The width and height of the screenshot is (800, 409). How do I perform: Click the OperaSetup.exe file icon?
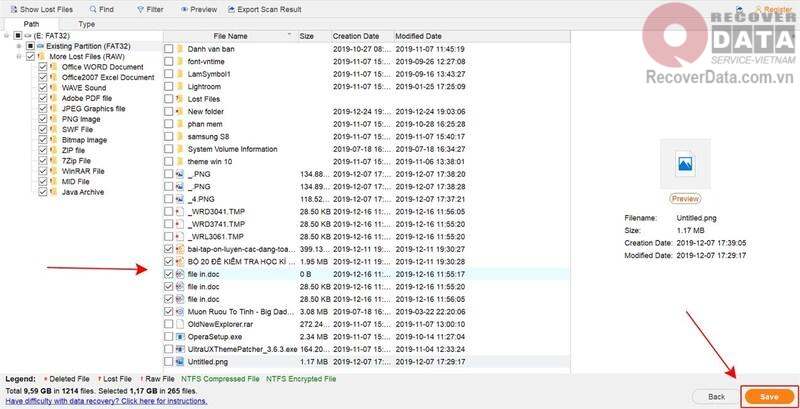pyautogui.click(x=180, y=337)
